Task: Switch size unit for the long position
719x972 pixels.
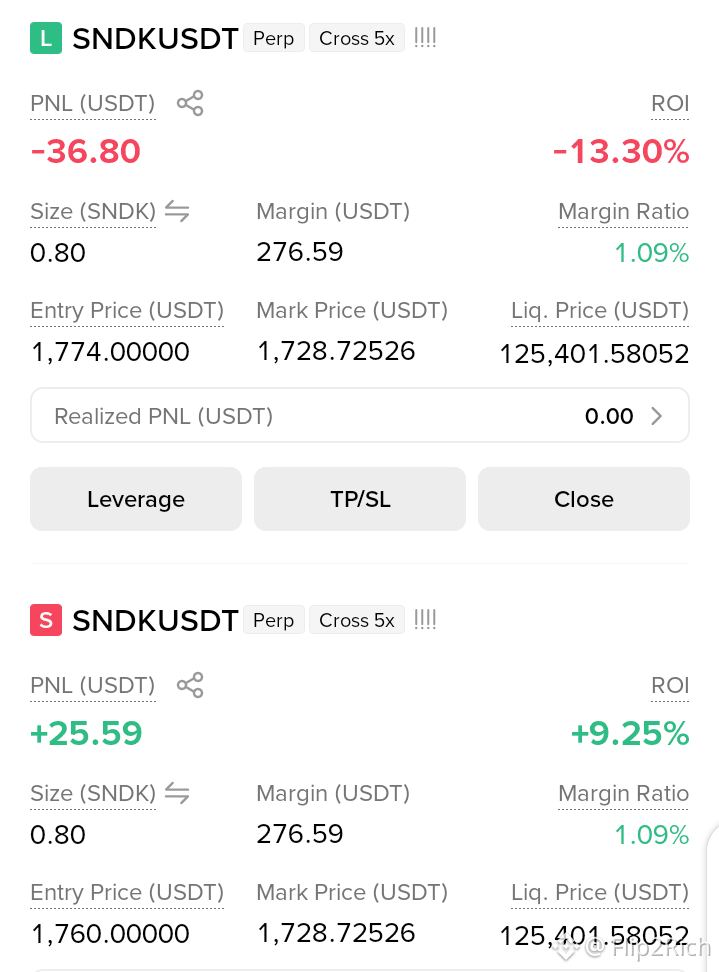Action: tap(177, 211)
